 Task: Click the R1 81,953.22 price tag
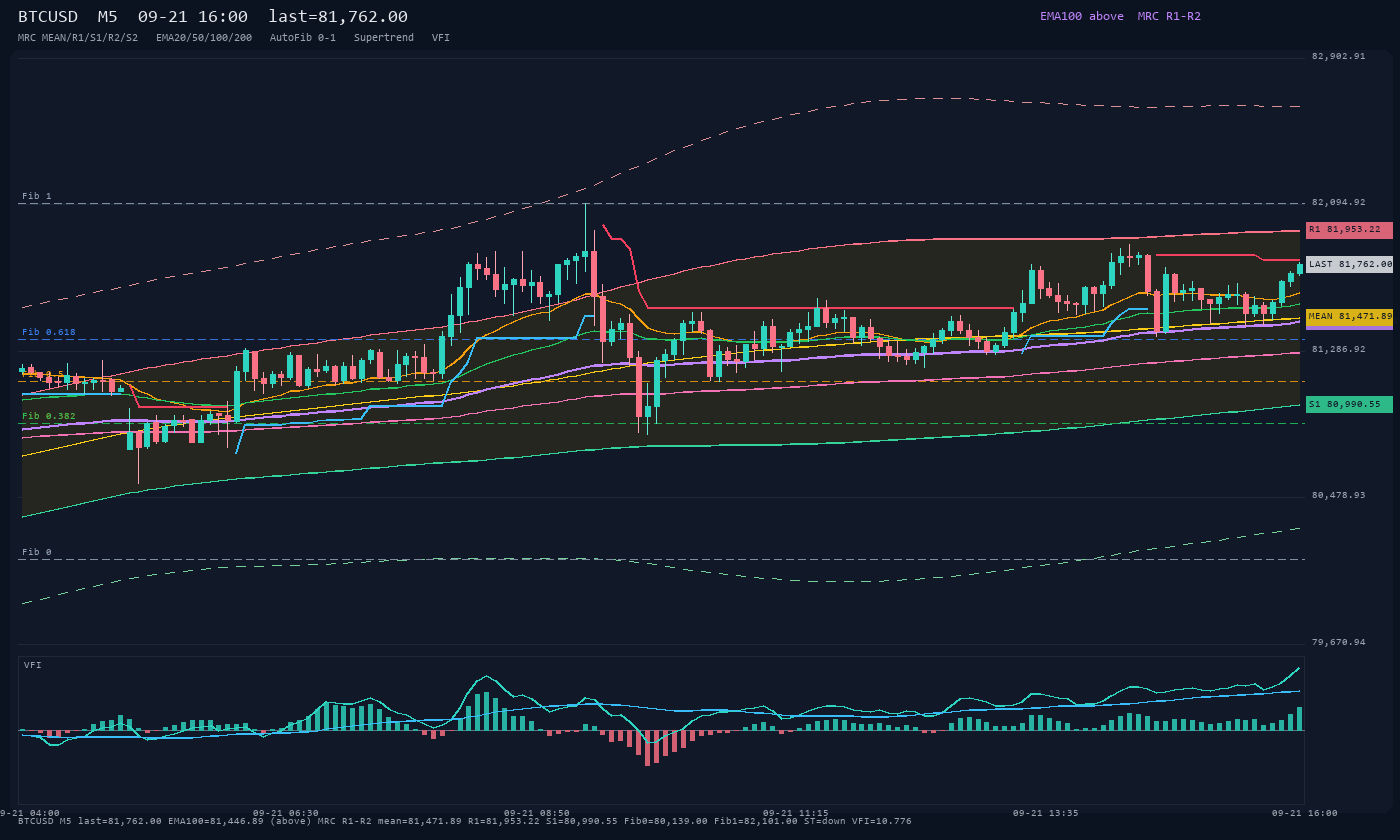click(1349, 229)
